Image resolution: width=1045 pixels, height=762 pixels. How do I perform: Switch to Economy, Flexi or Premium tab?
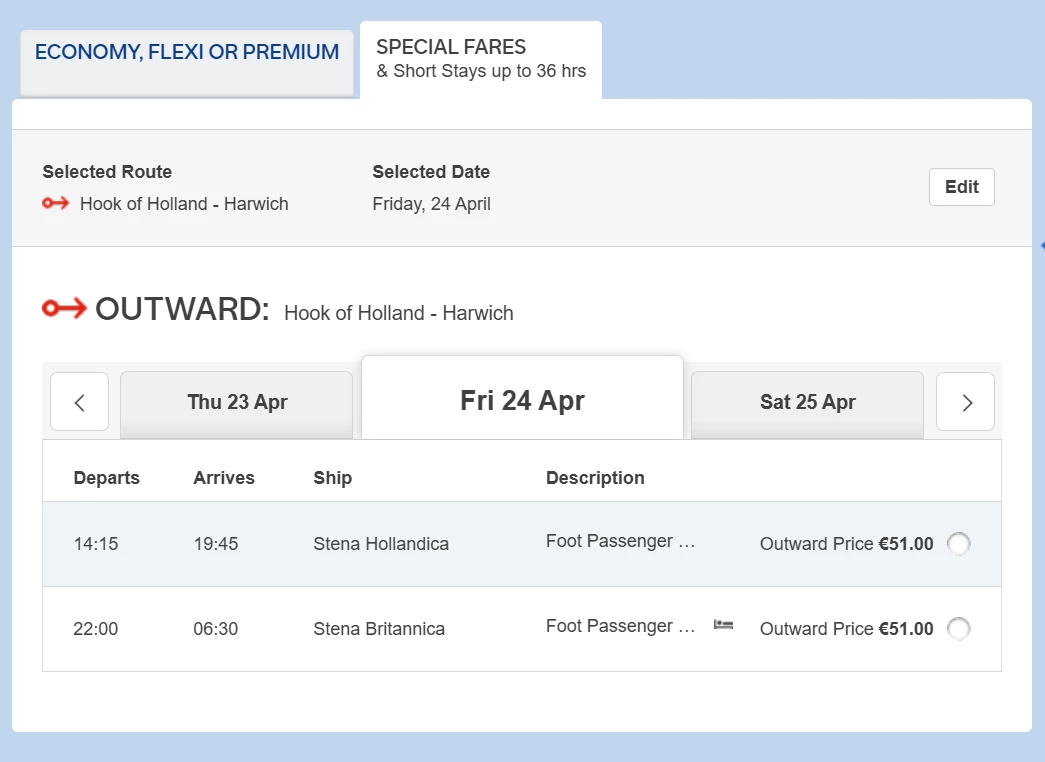tap(187, 53)
